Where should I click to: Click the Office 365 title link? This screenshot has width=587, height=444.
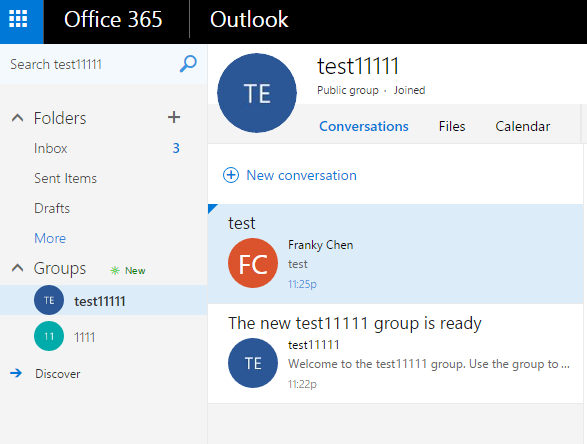click(113, 19)
